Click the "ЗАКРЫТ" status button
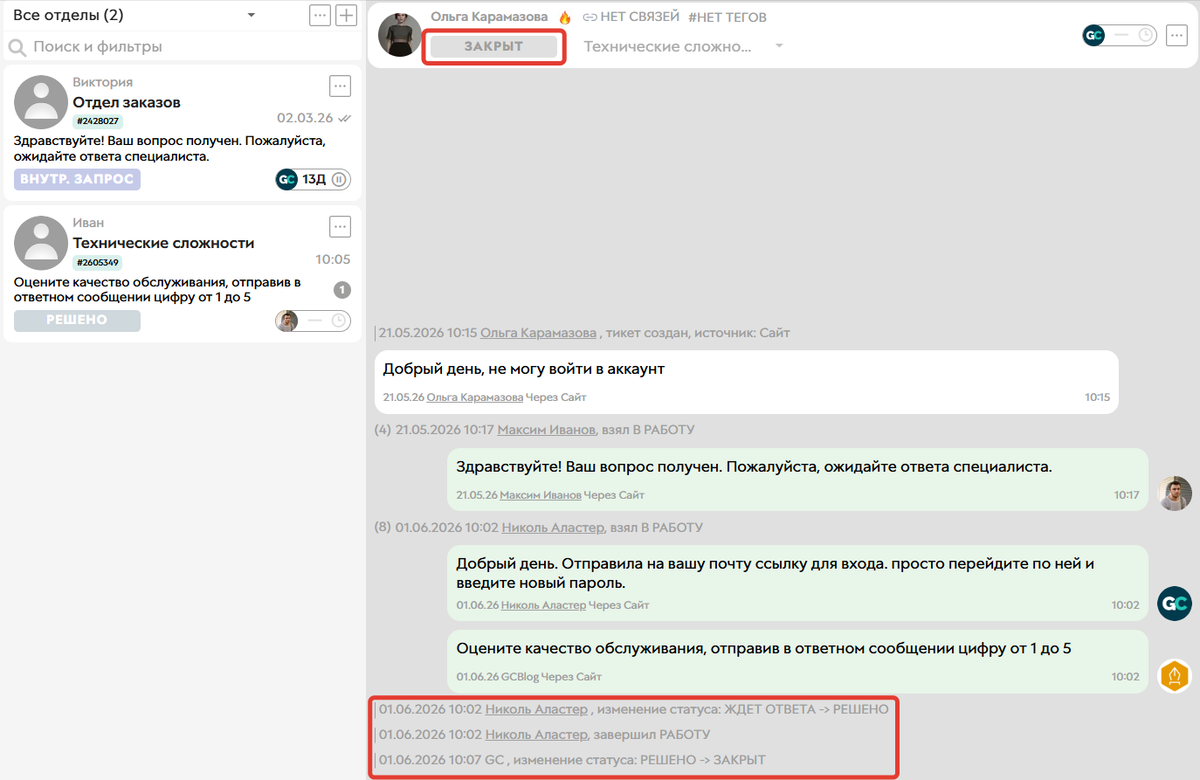1200x780 pixels. pyautogui.click(x=493, y=46)
